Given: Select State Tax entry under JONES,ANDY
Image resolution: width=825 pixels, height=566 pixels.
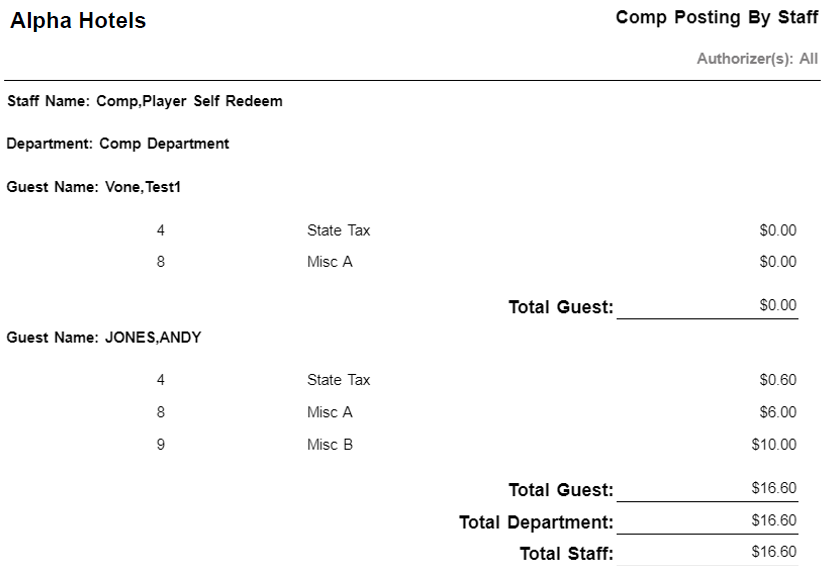Looking at the screenshot, I should click(x=476, y=380).
